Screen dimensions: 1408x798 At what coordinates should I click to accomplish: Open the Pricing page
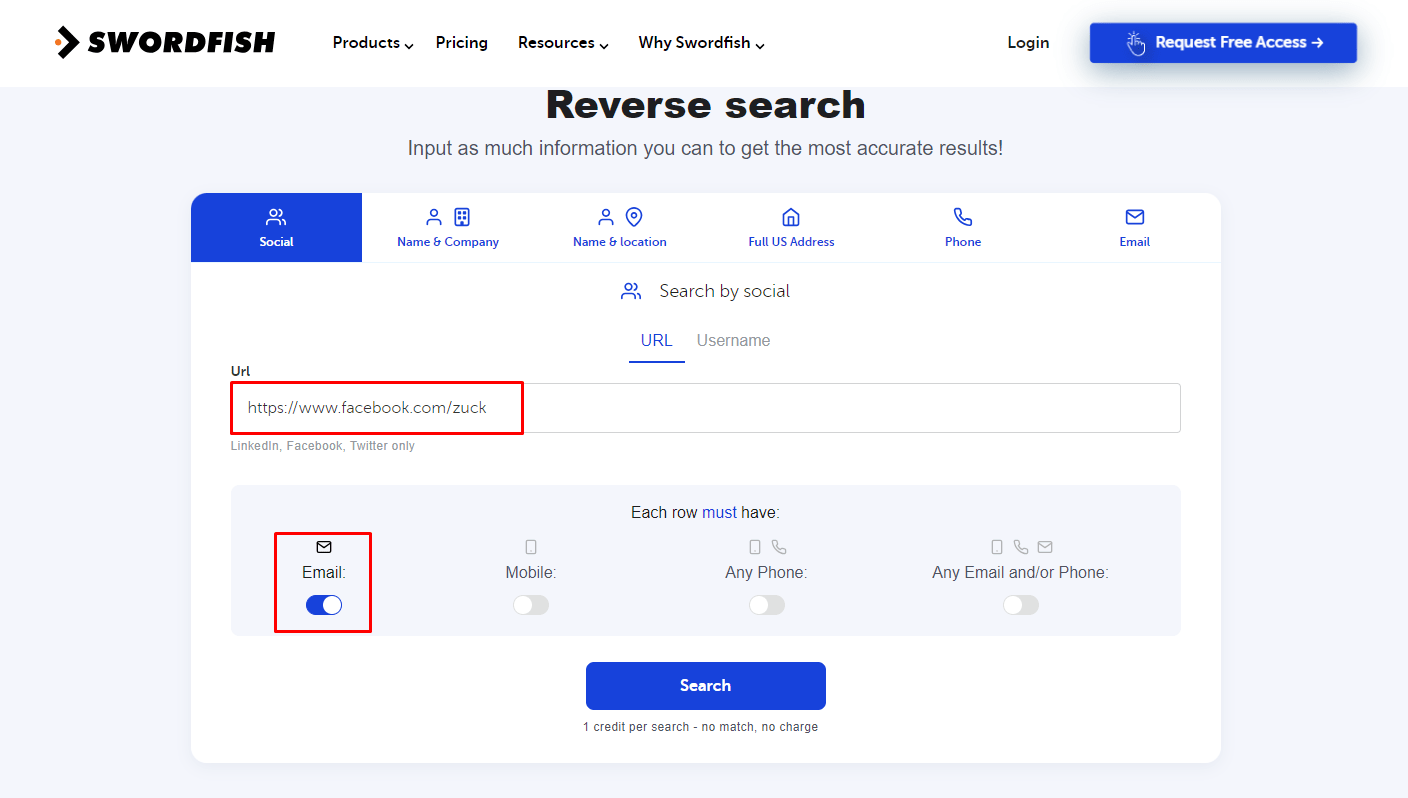(462, 43)
